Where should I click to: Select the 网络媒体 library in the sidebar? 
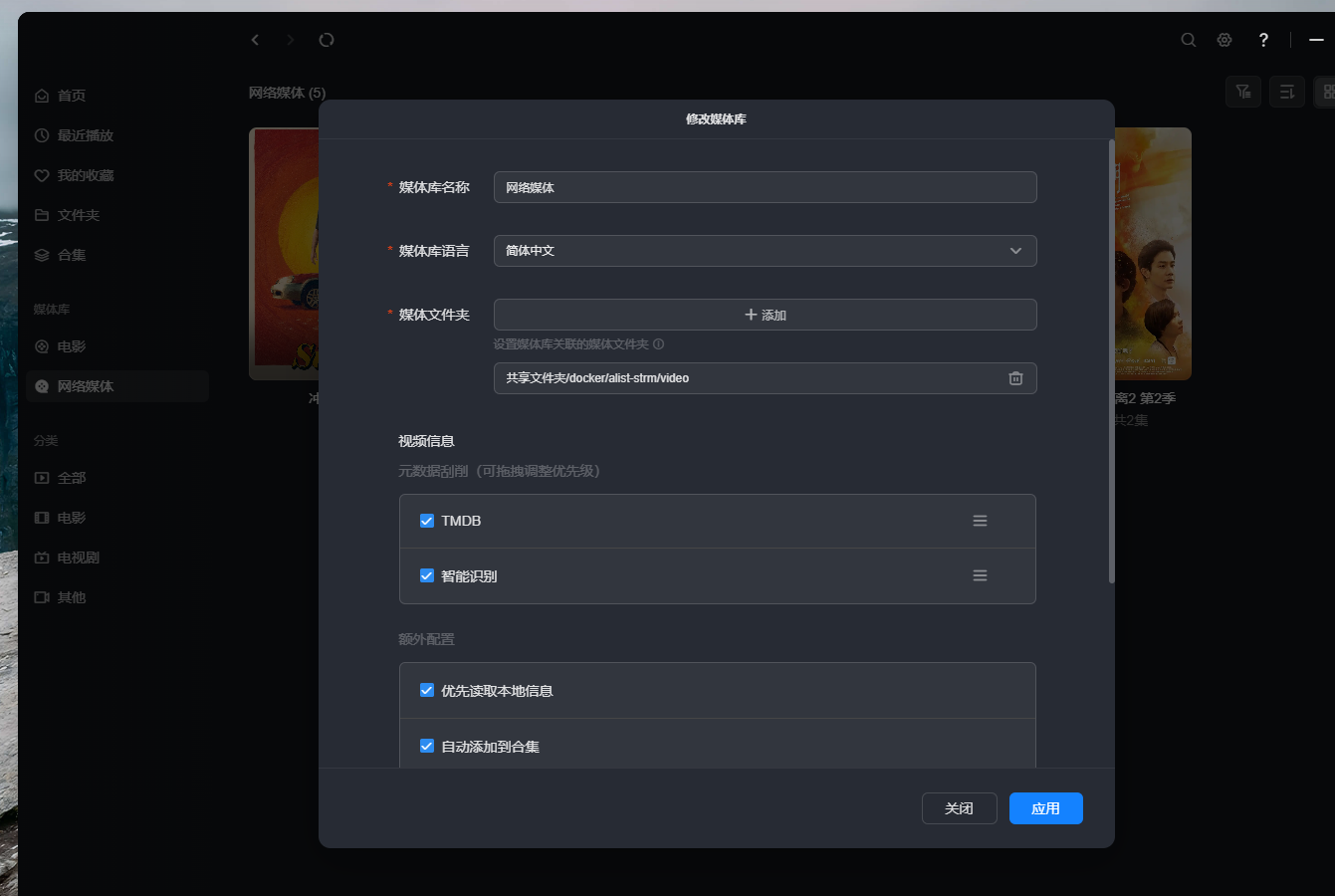tap(117, 386)
